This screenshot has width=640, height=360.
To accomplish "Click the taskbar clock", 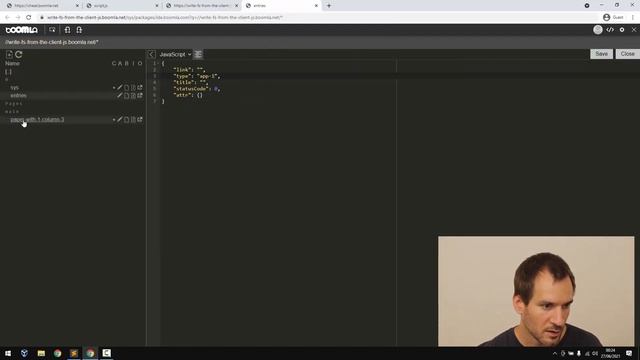I will [611, 353].
